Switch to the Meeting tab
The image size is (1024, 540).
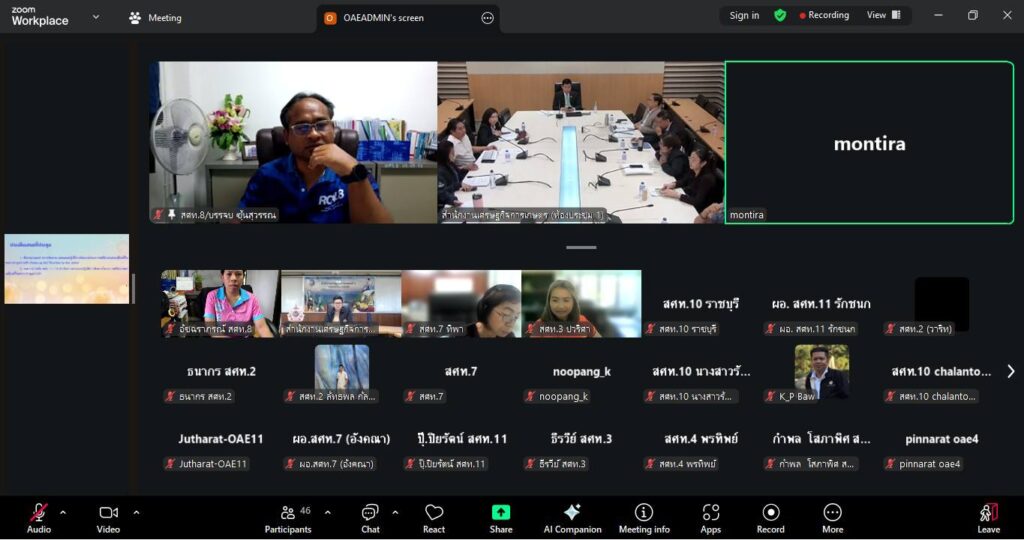(156, 18)
